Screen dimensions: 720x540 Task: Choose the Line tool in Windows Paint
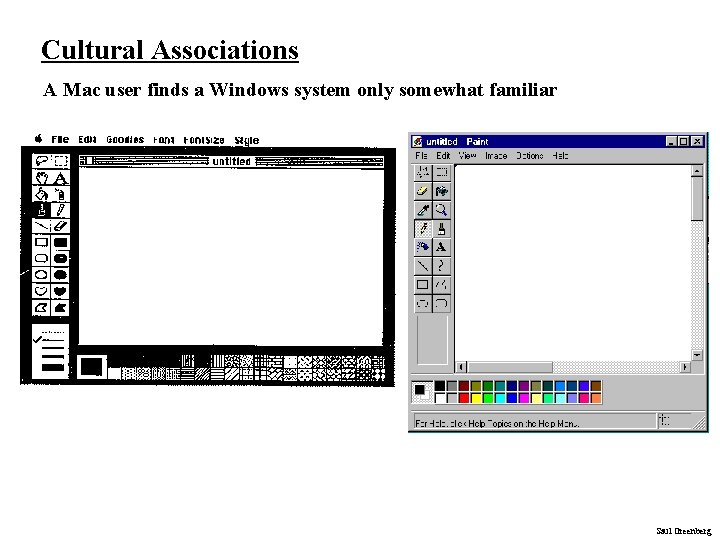tap(422, 266)
